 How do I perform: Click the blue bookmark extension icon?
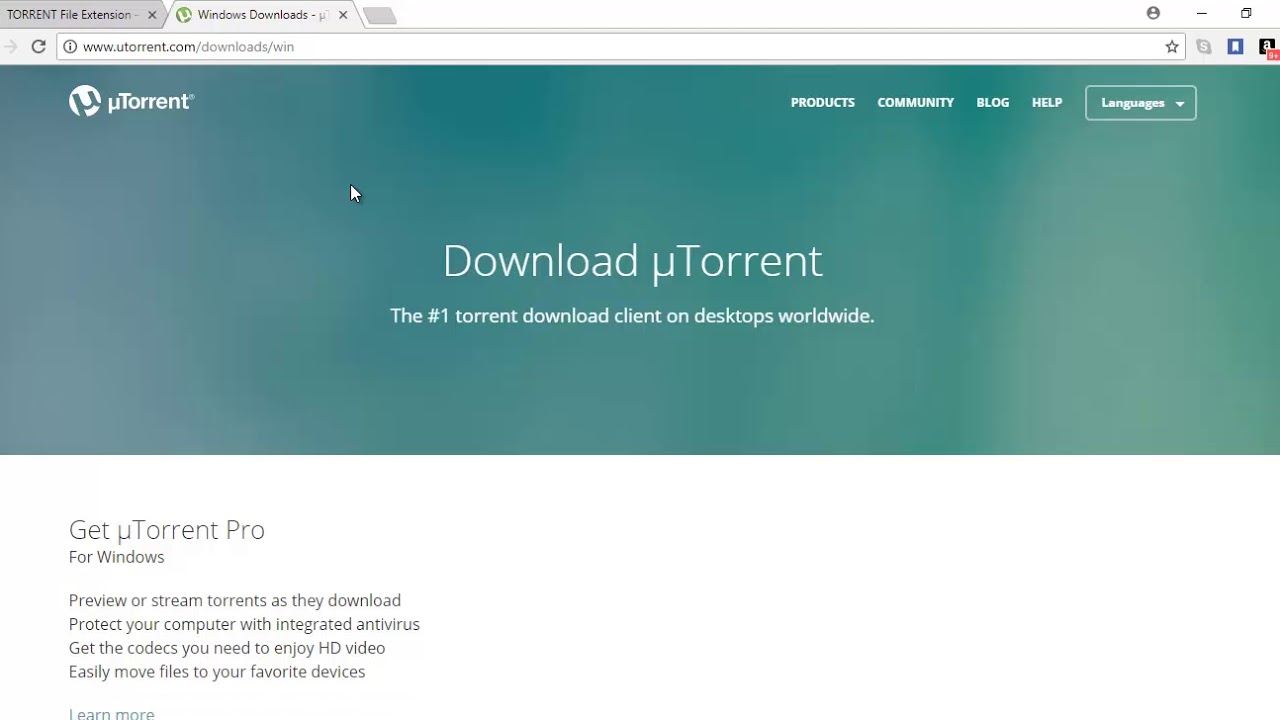tap(1236, 46)
